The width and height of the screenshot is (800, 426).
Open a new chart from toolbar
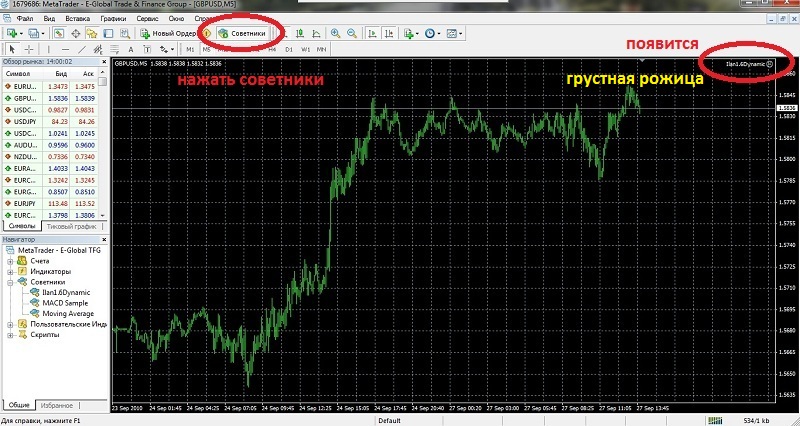[x=12, y=33]
